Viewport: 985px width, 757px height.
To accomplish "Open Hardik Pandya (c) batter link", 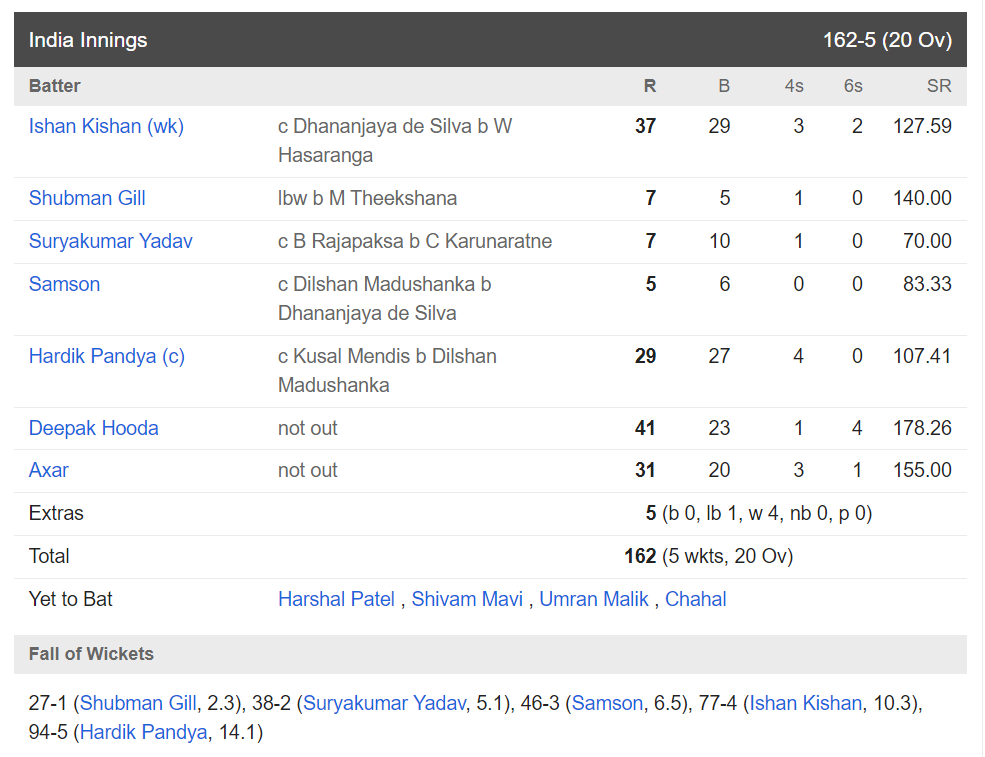I will tap(106, 356).
